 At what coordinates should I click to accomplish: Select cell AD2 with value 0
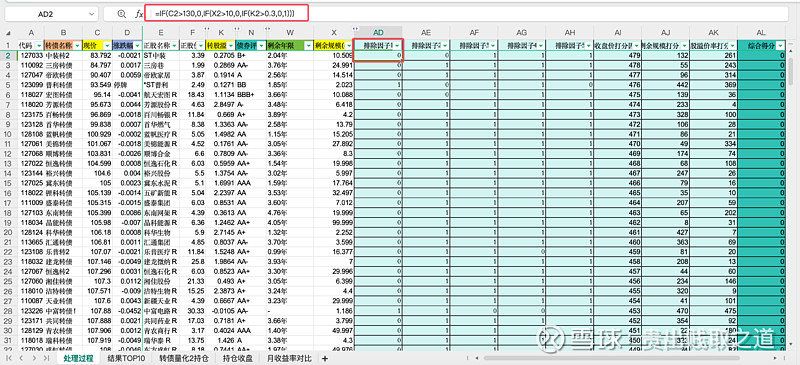click(x=379, y=55)
